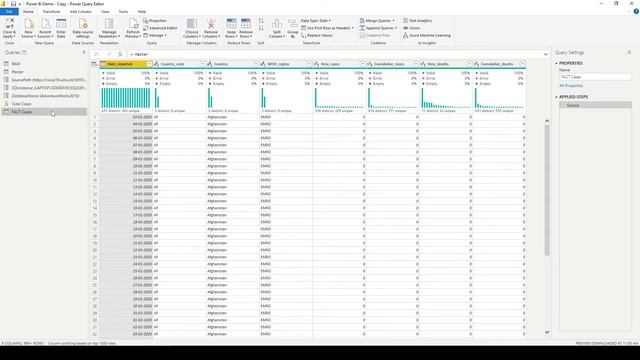Expand the formula bar chevron
Viewport: 640px width, 360px height.
[x=546, y=54]
